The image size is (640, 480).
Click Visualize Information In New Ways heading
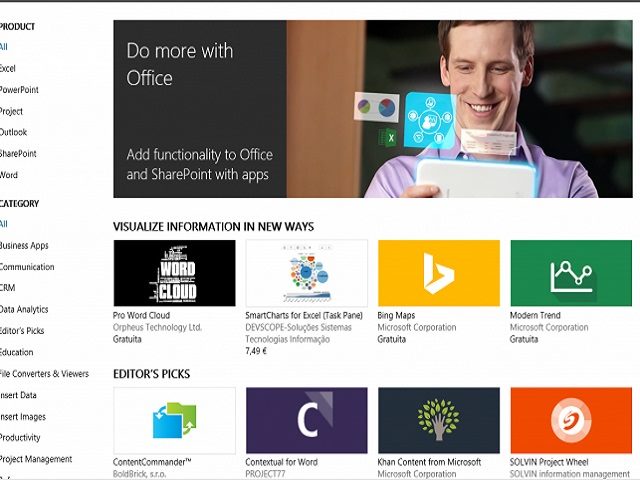click(x=213, y=227)
